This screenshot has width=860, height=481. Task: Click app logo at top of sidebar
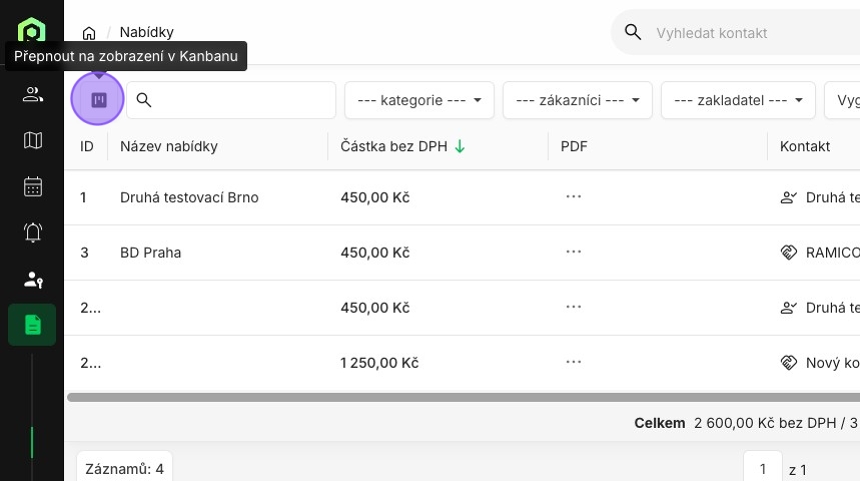31,30
